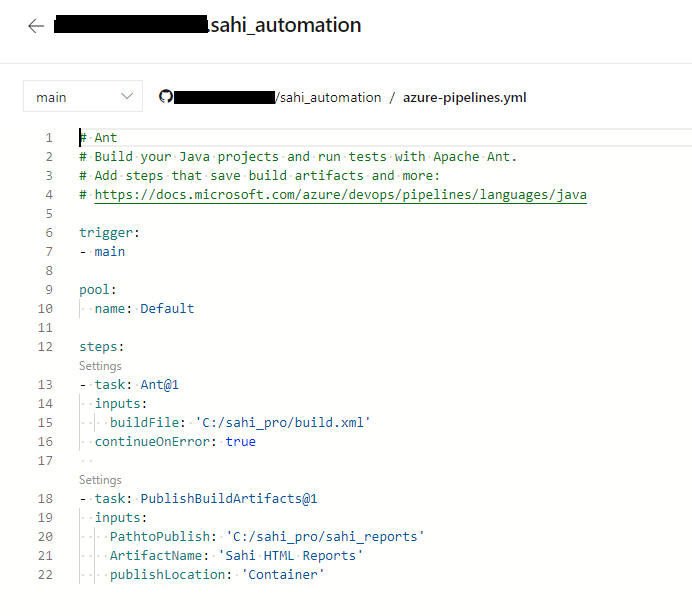Click the GitHub logo icon

(166, 97)
